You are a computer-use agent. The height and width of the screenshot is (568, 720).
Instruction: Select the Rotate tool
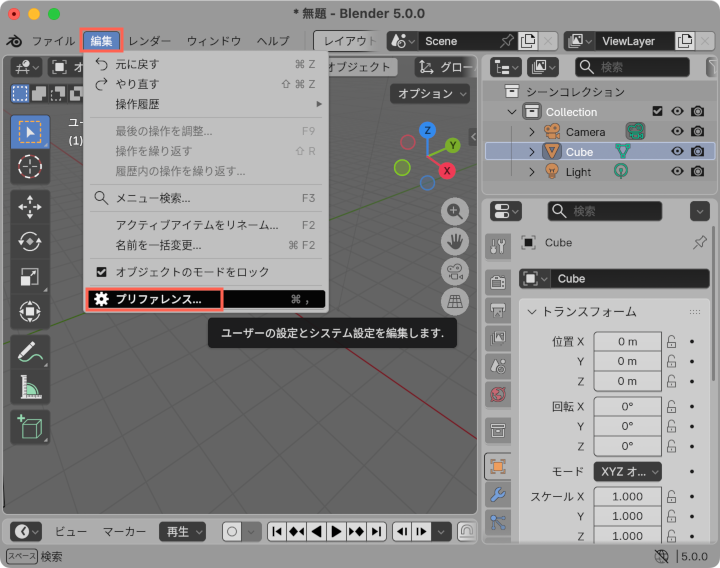click(30, 241)
